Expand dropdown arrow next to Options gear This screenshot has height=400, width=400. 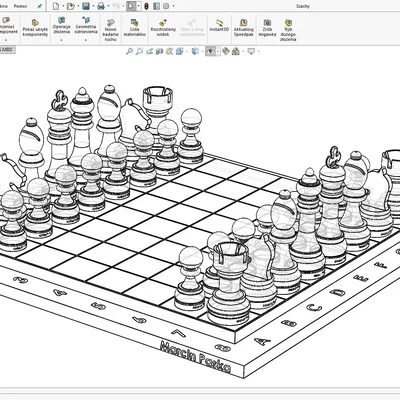click(x=172, y=6)
